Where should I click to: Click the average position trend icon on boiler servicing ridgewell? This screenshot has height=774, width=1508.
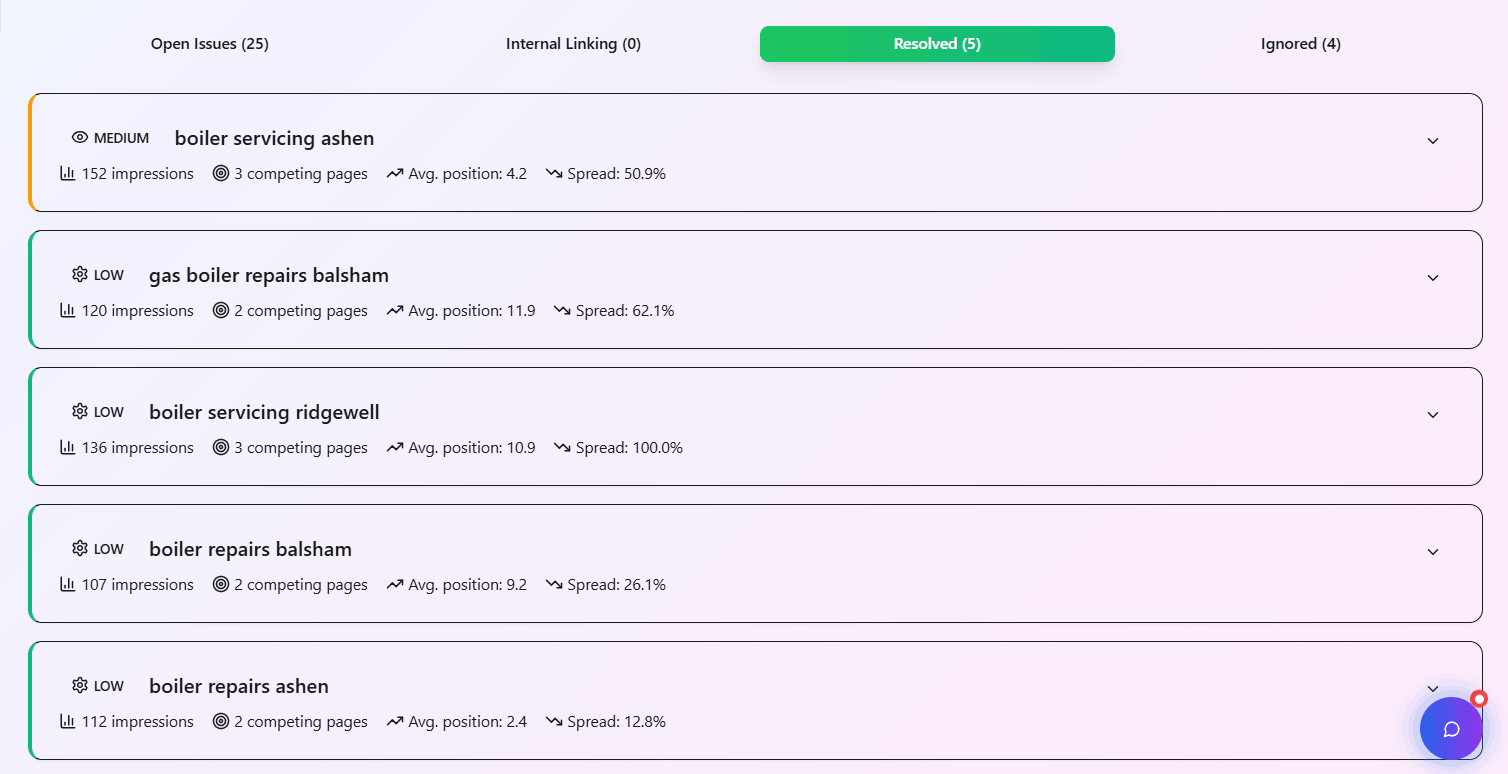394,447
